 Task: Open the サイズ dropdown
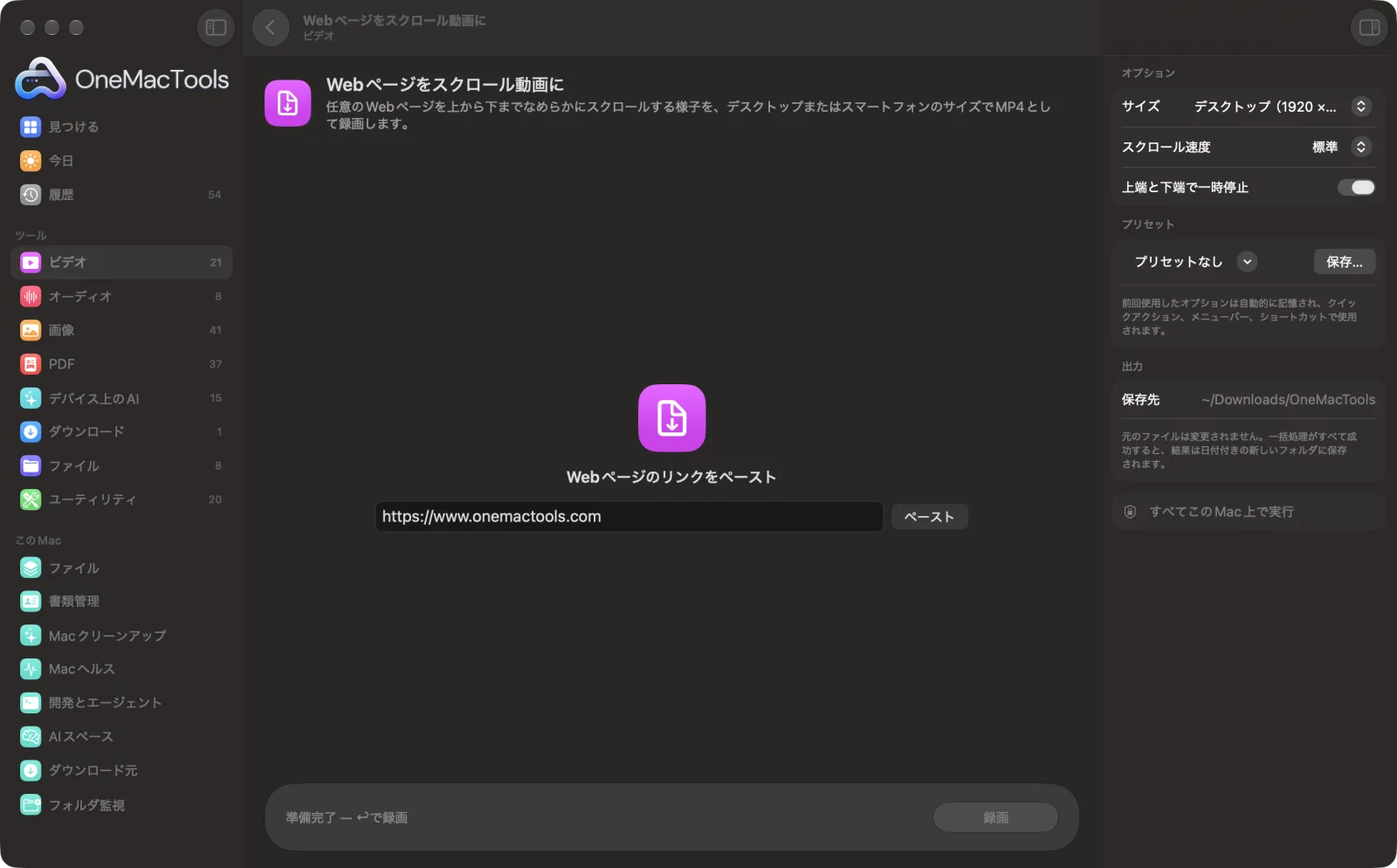coord(1283,107)
